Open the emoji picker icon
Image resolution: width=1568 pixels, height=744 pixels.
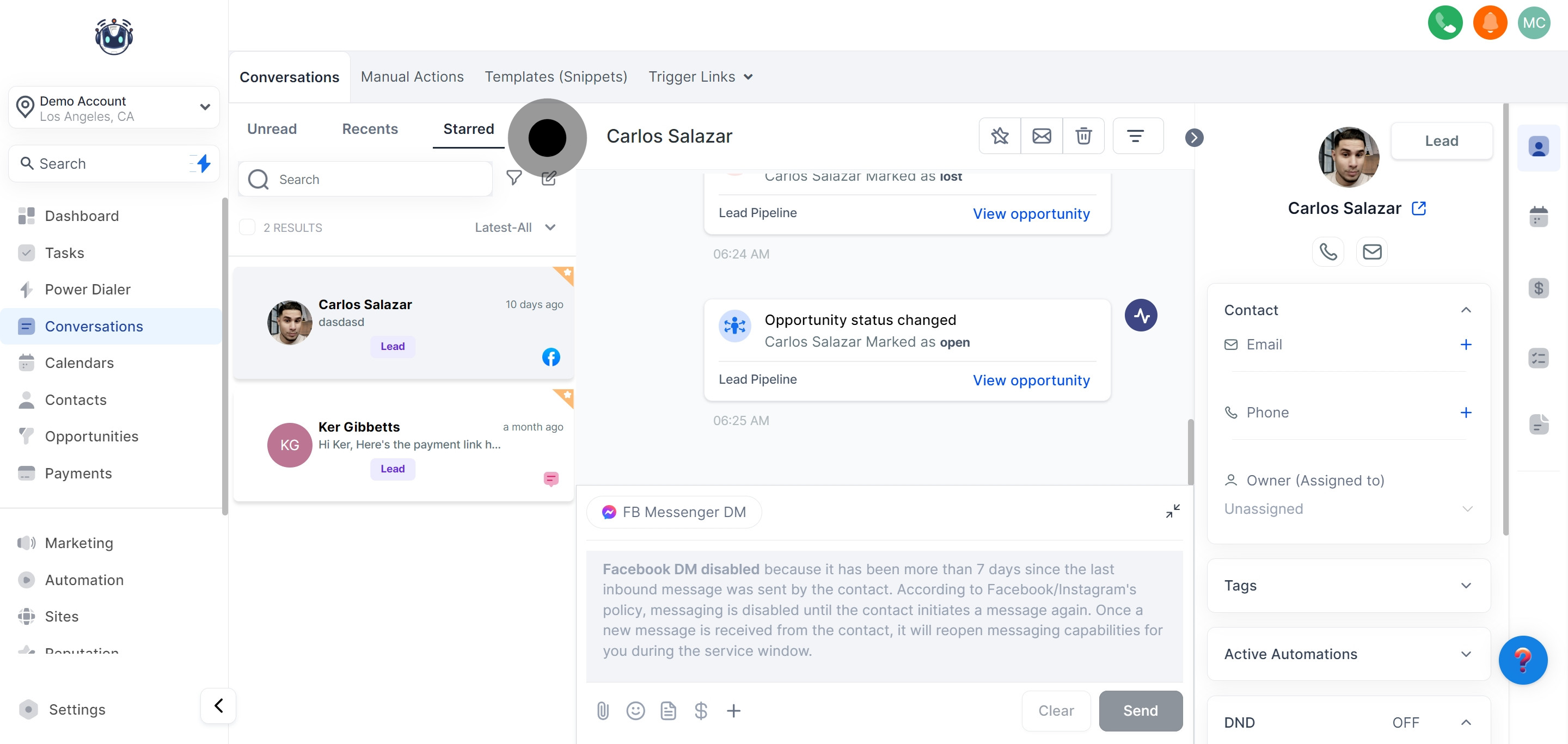pos(635,711)
